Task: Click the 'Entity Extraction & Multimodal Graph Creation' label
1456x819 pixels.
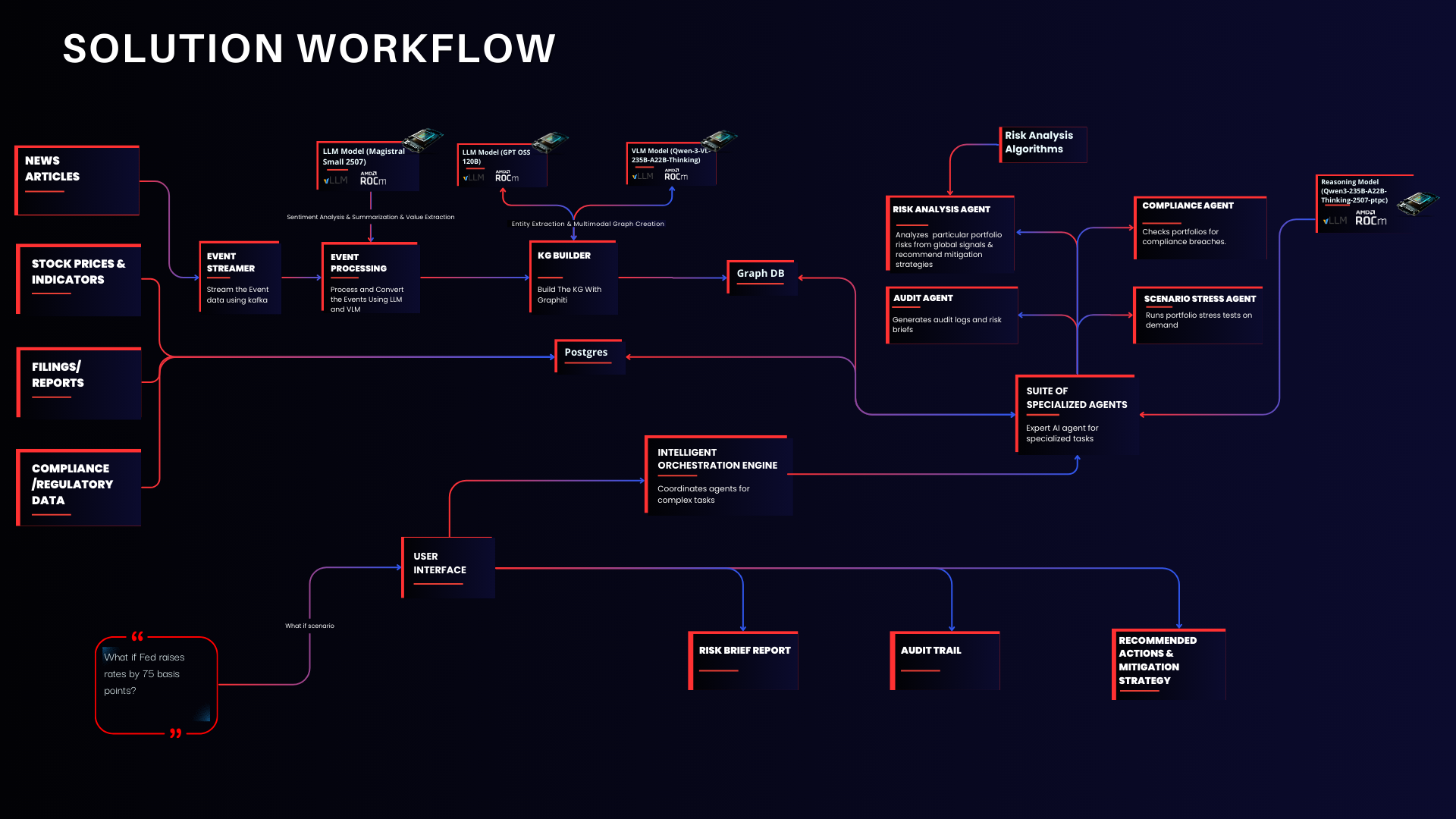Action: (588, 224)
